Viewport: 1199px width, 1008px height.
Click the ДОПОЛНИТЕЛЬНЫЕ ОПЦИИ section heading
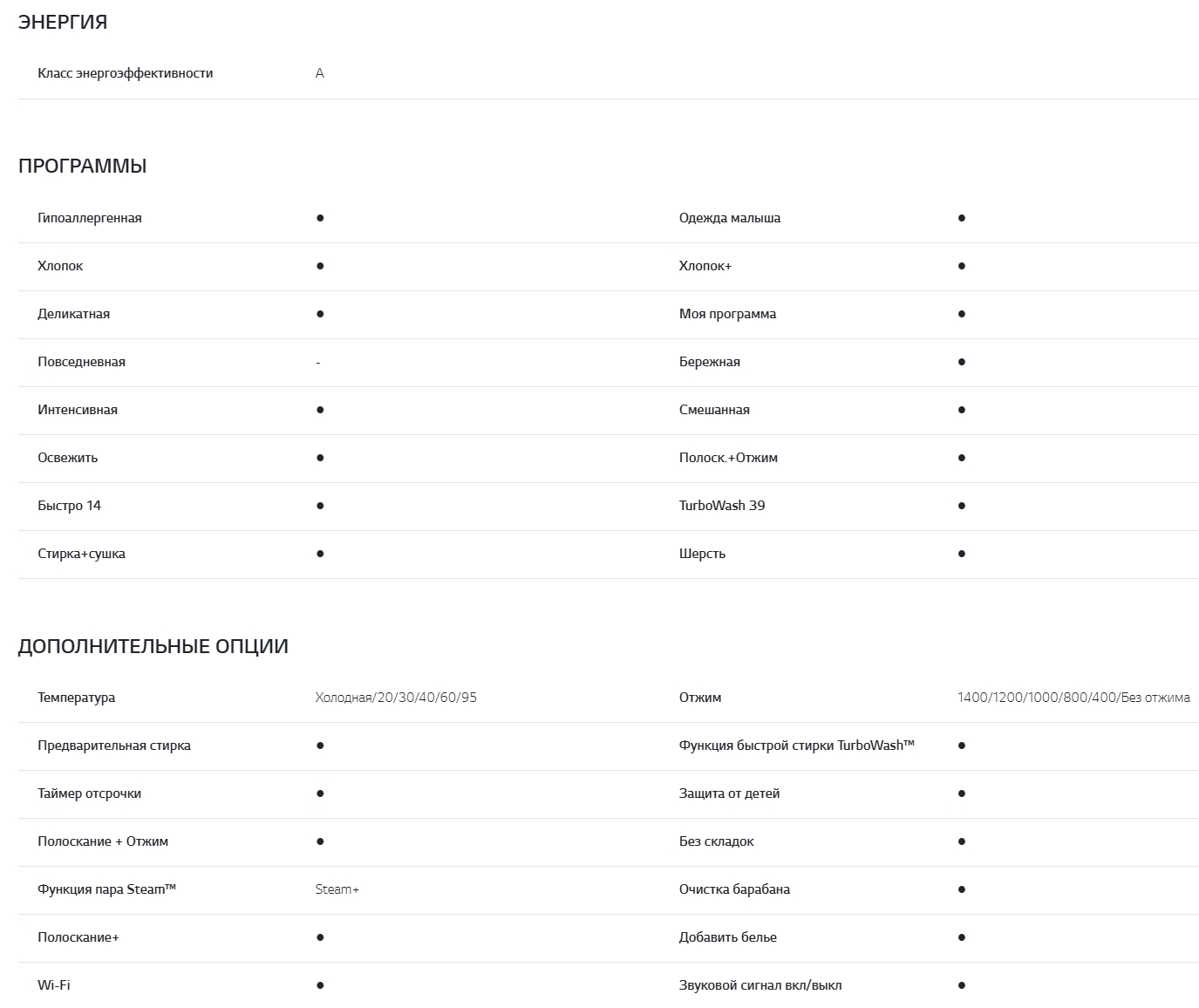tap(153, 646)
